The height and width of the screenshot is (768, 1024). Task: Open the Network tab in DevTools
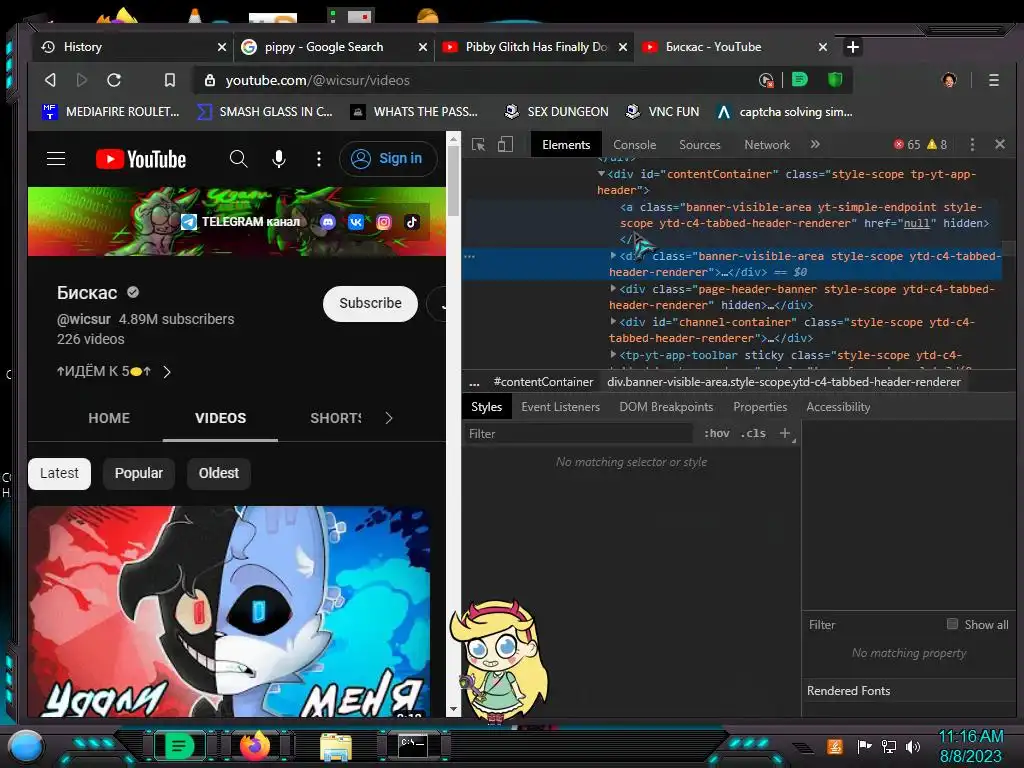tap(767, 145)
